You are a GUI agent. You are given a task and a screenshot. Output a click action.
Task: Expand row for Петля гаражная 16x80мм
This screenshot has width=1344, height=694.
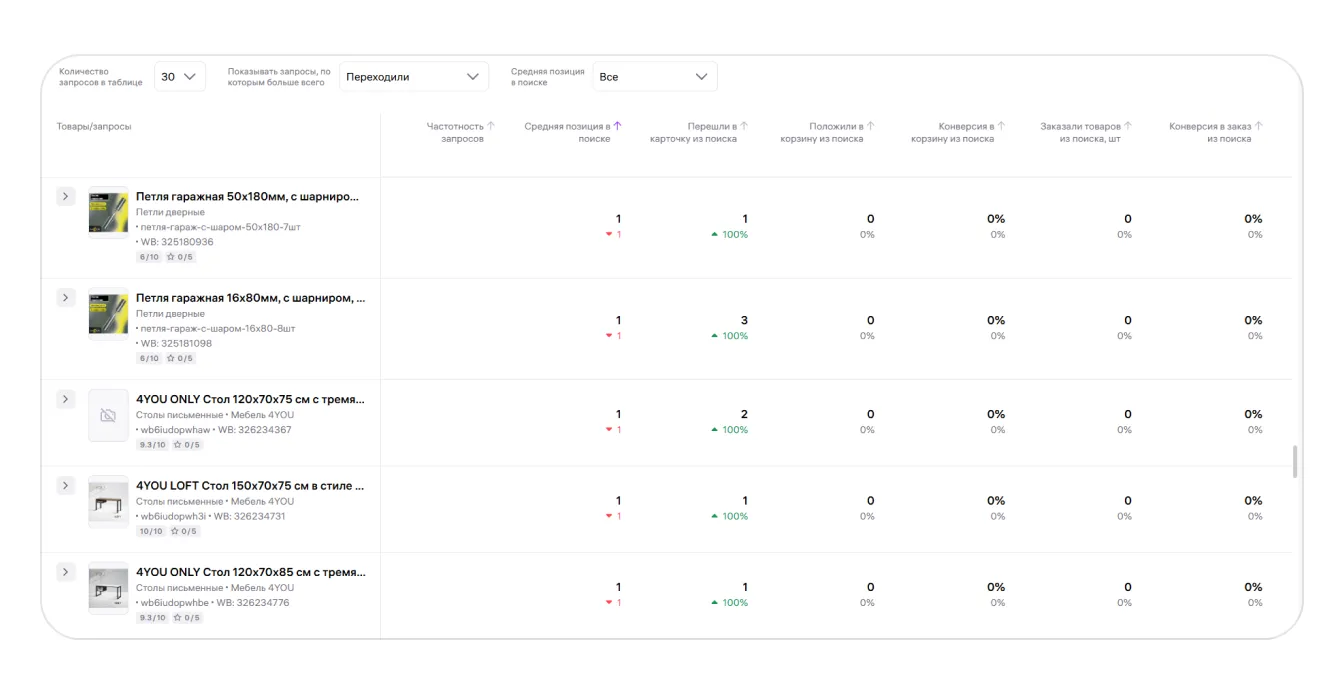pyautogui.click(x=66, y=297)
